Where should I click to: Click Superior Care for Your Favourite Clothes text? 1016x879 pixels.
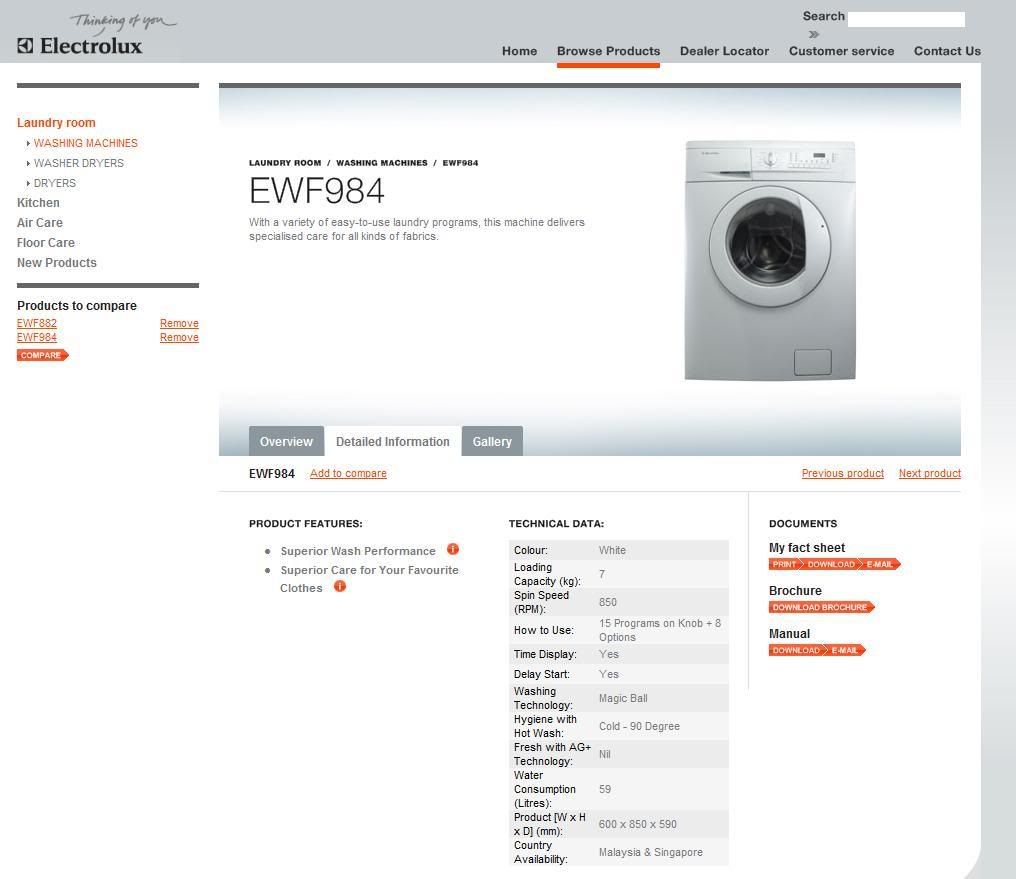[x=369, y=579]
